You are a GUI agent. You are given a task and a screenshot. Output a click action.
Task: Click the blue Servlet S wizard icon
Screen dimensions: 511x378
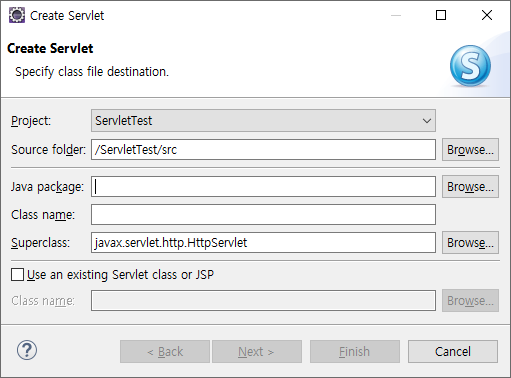pos(470,66)
